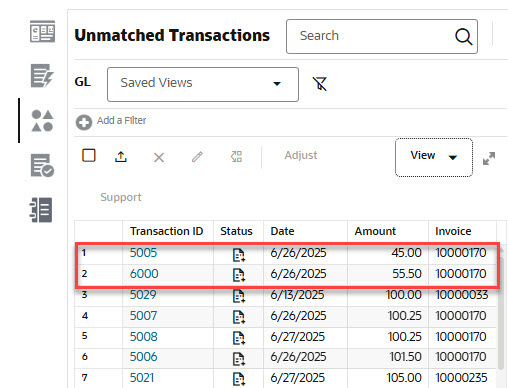Click the status icon for transaction 5029
508x388 pixels.
coord(239,296)
